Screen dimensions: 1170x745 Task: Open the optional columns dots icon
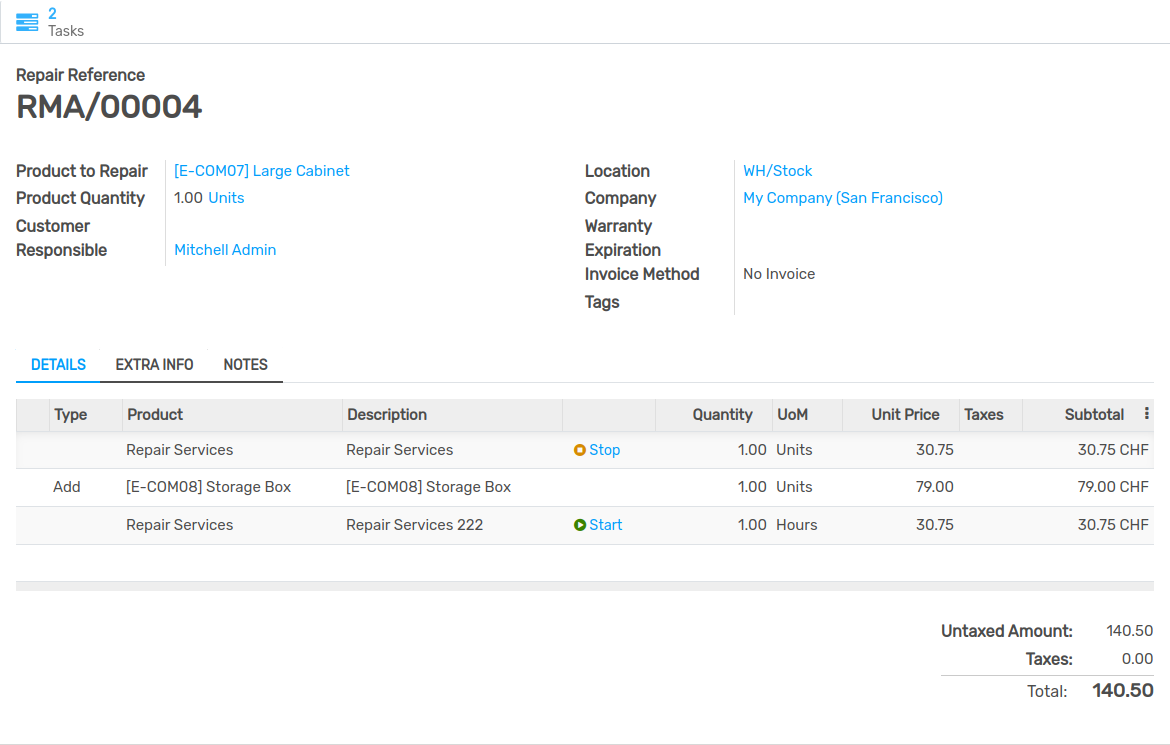[1146, 414]
